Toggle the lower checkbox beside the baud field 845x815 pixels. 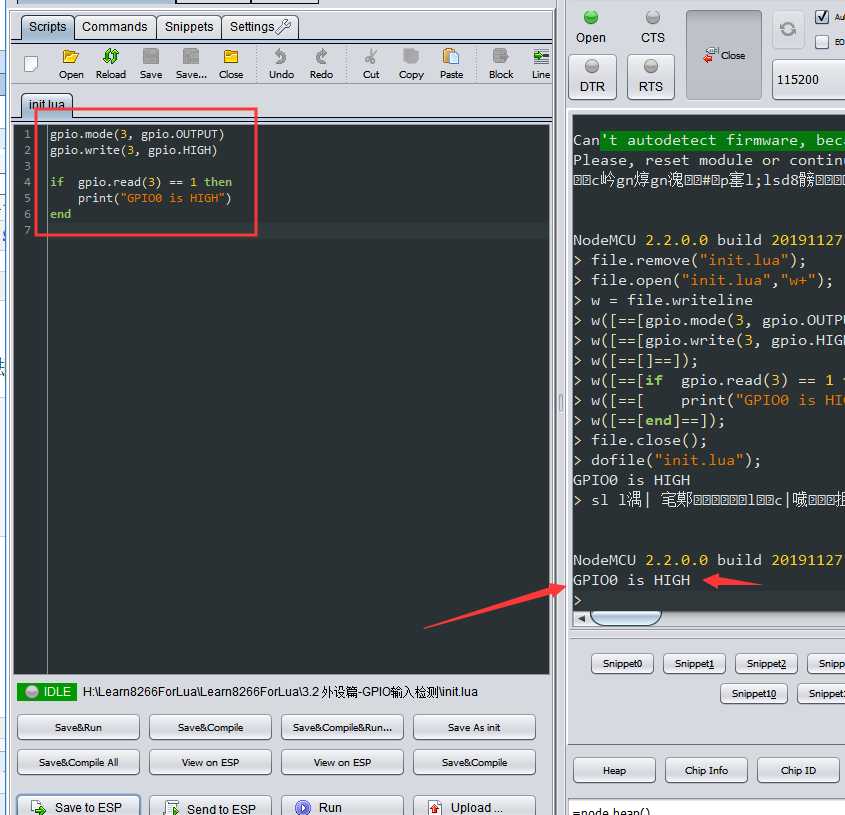click(821, 42)
